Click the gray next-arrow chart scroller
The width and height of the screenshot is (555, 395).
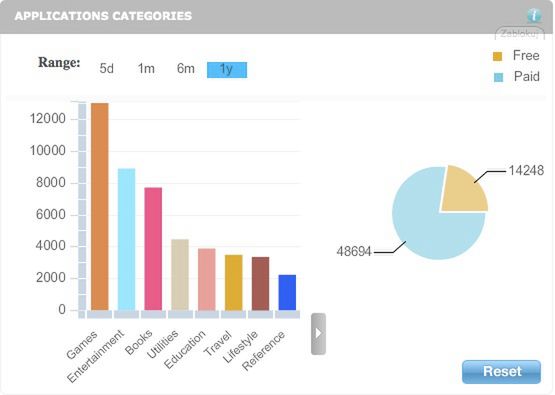[x=318, y=333]
